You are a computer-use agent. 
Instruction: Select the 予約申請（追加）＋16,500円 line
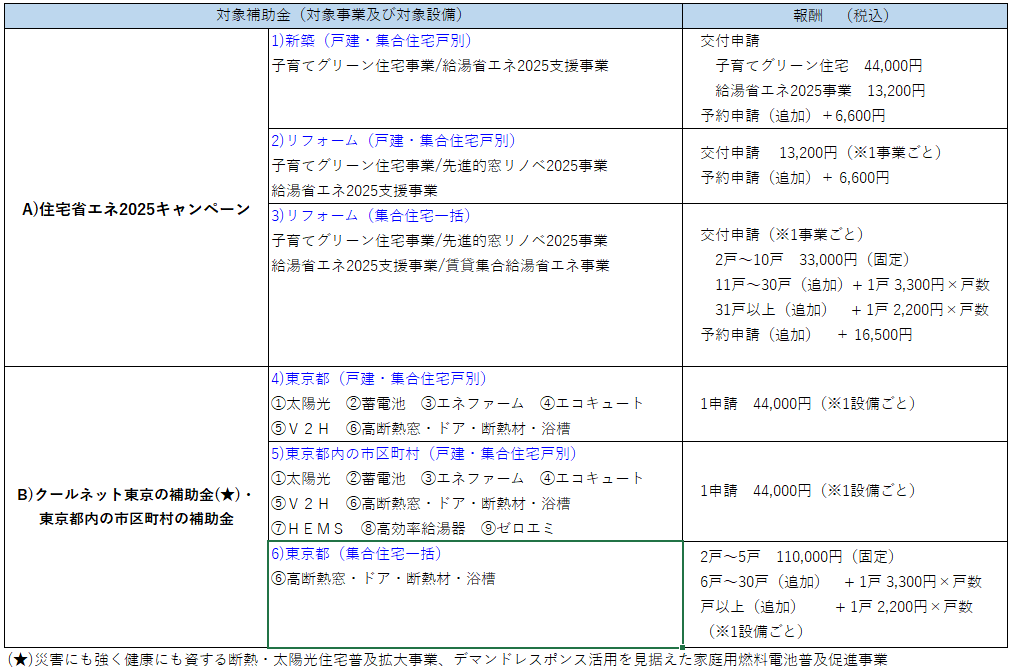(x=806, y=335)
